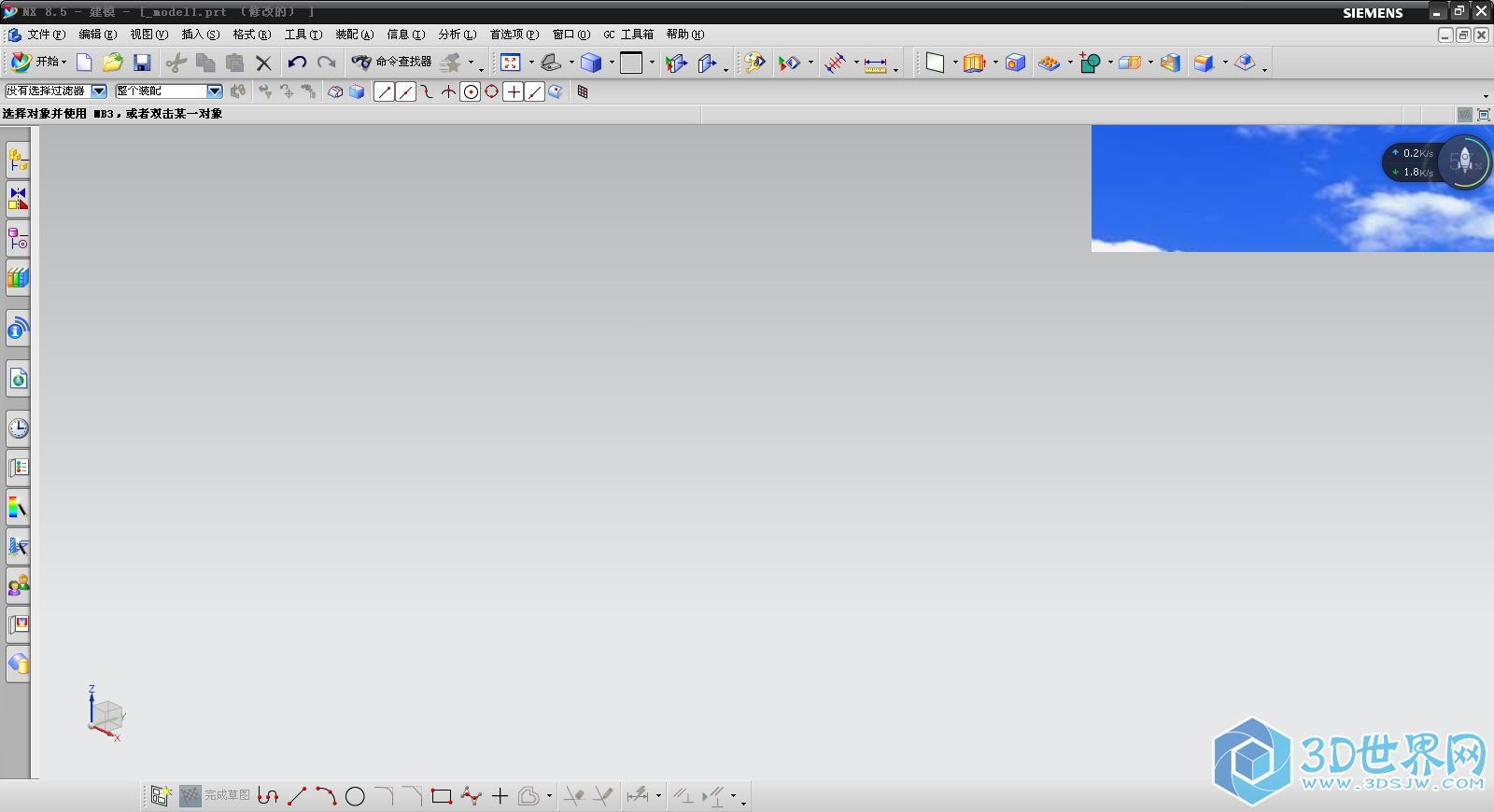
Task: Select the Point plus sketch tool
Action: tap(500, 796)
